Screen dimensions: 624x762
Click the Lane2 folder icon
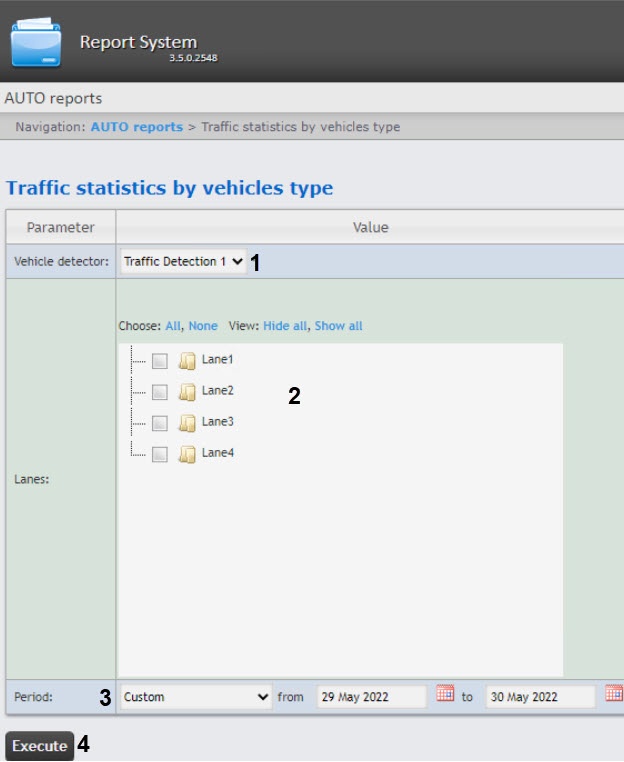(187, 392)
